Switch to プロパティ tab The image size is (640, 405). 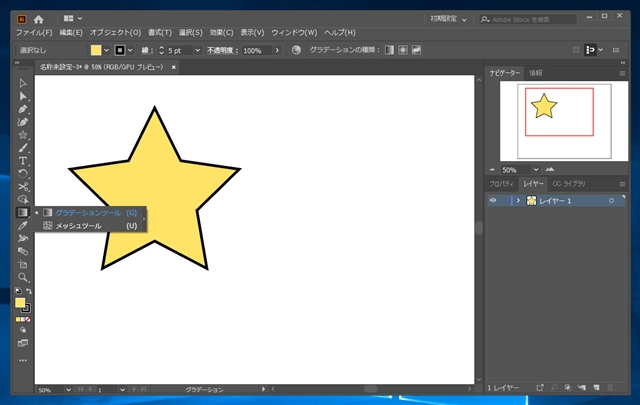(502, 184)
